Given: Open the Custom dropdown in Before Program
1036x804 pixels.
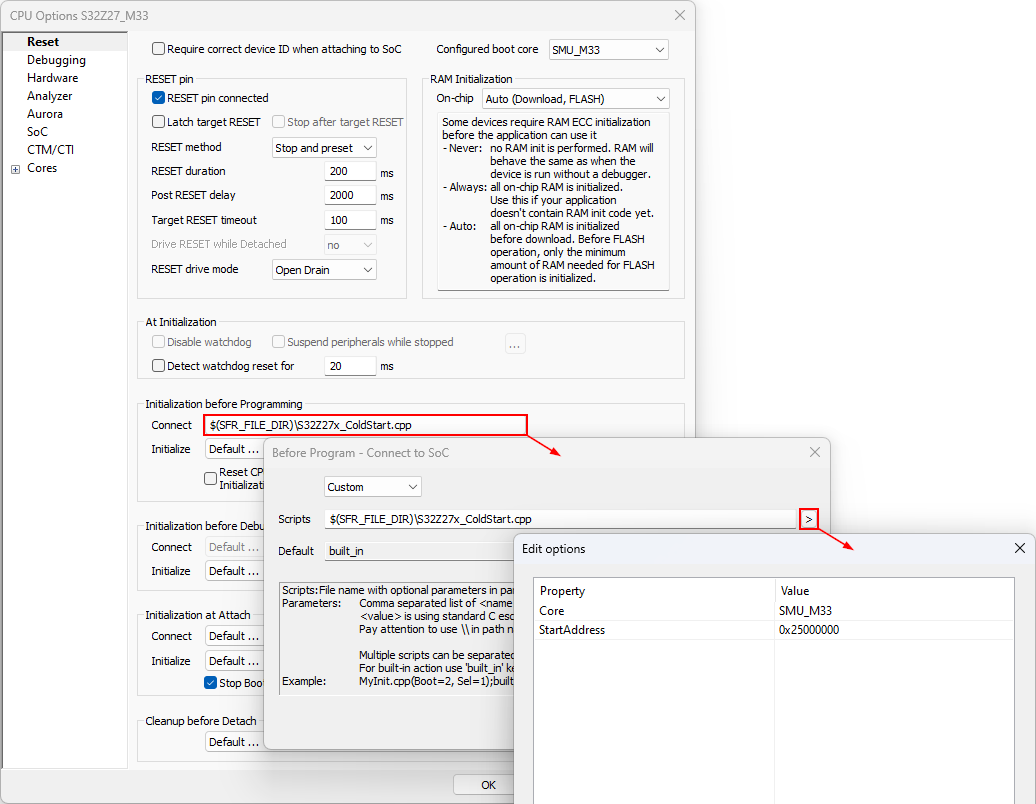Looking at the screenshot, I should (373, 487).
